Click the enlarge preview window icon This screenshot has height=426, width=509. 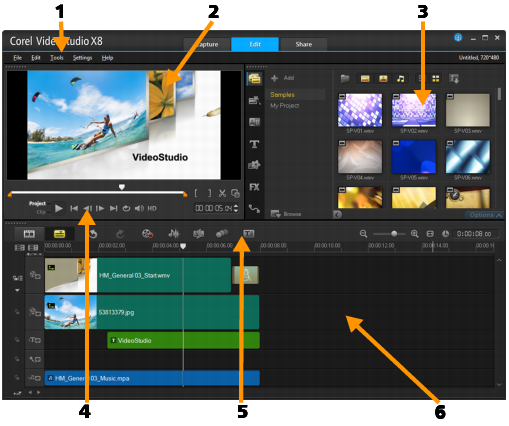pos(235,193)
